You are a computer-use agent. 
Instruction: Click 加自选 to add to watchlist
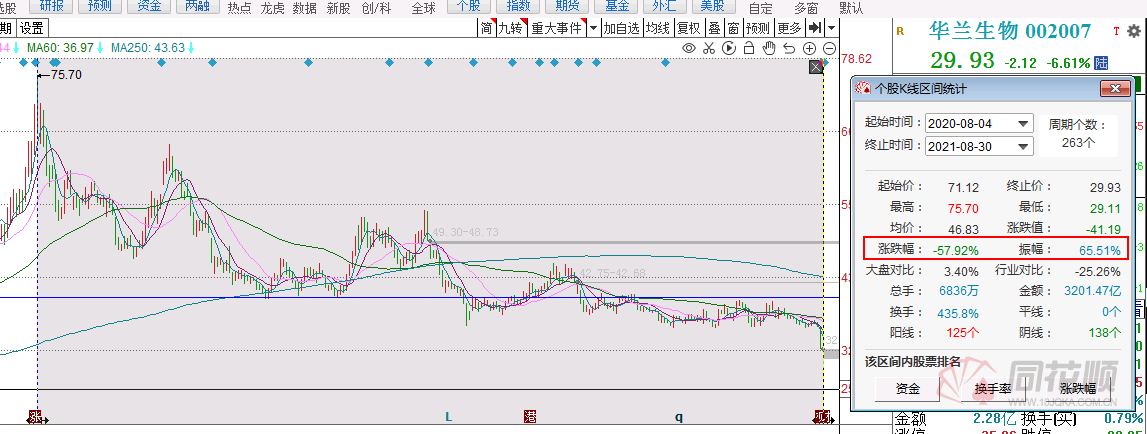coord(621,29)
